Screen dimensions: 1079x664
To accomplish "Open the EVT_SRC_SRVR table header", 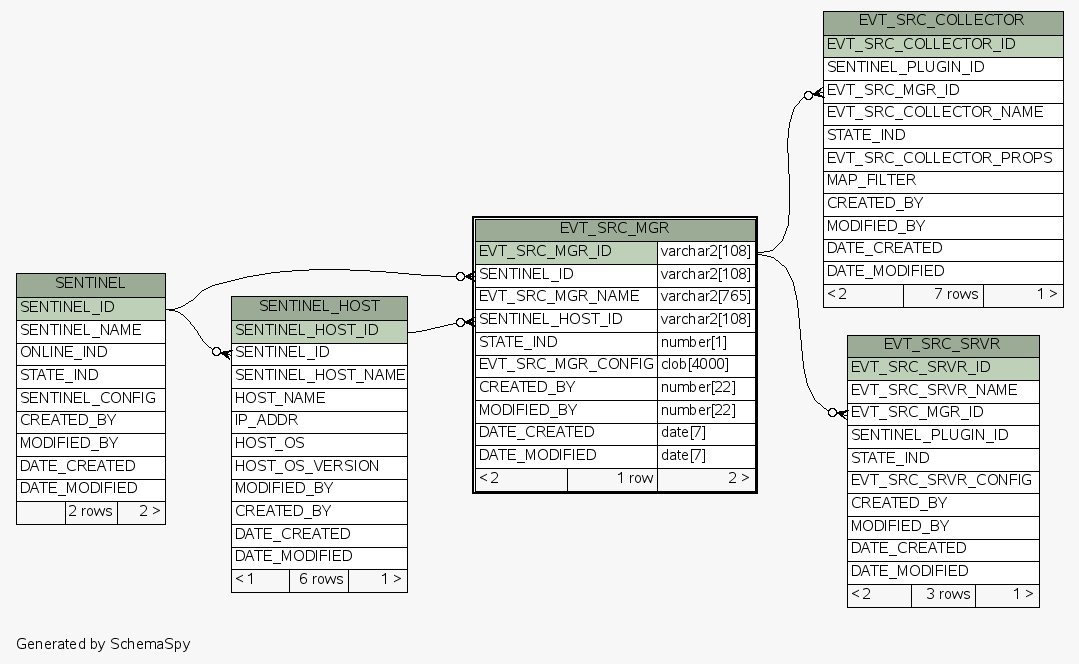I will click(x=942, y=345).
